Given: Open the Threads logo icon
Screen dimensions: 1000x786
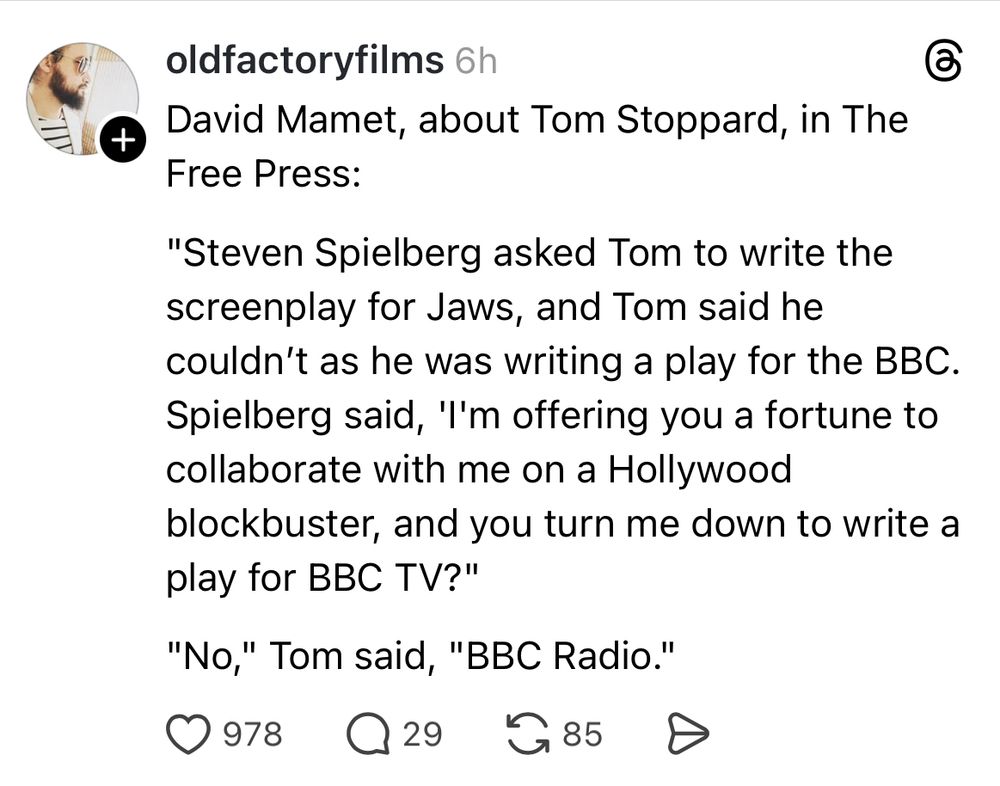Looking at the screenshot, I should coord(943,63).
